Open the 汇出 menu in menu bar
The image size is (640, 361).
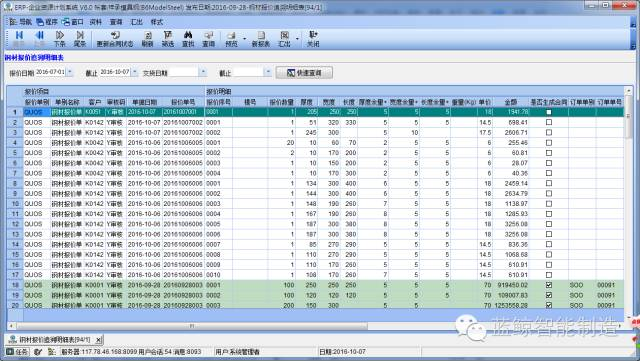tap(136, 22)
